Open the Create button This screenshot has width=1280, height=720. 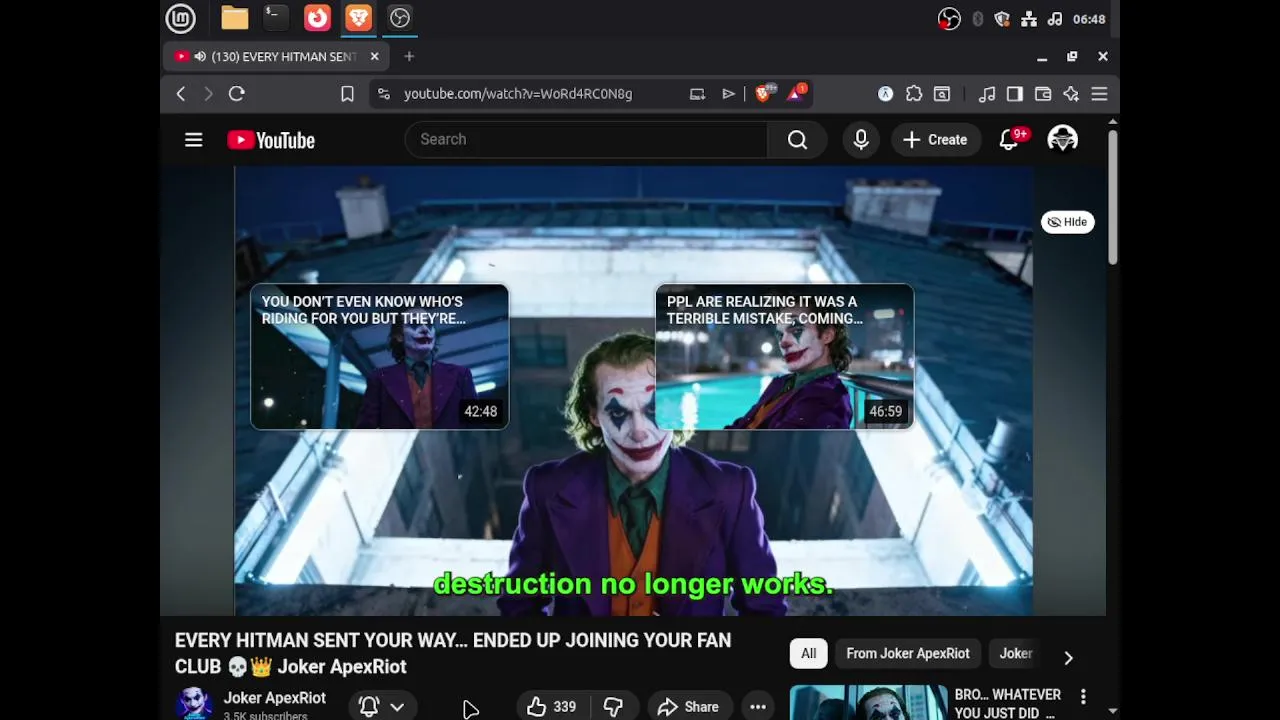tap(935, 140)
